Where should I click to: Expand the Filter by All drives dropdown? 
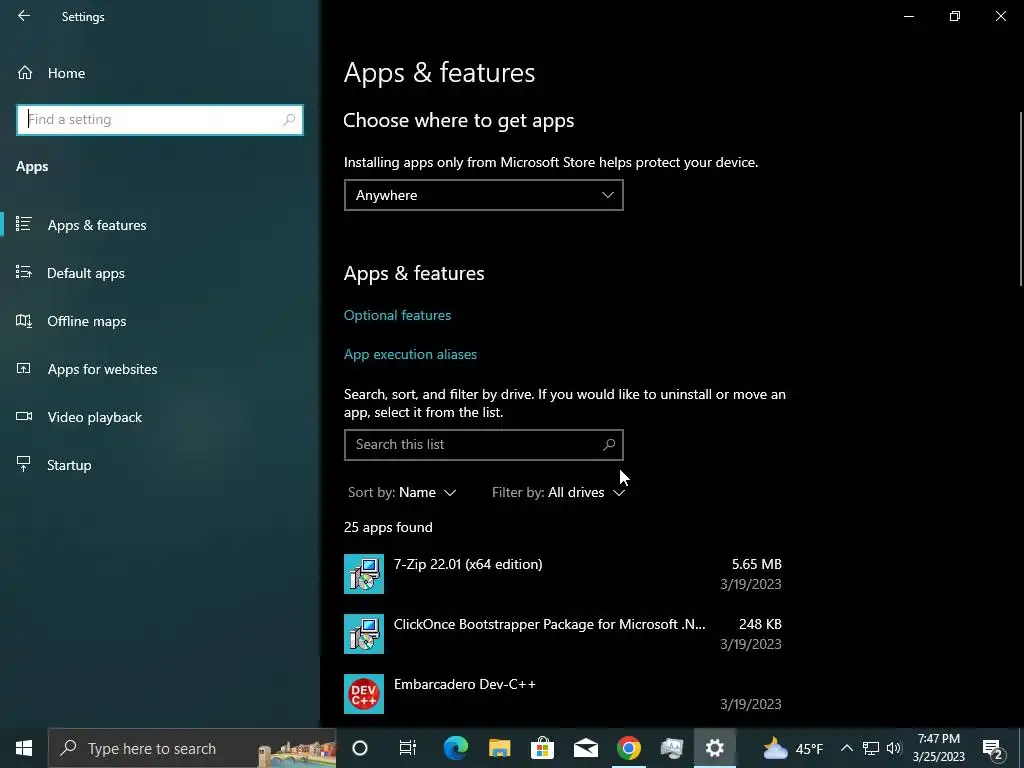pyautogui.click(x=558, y=492)
